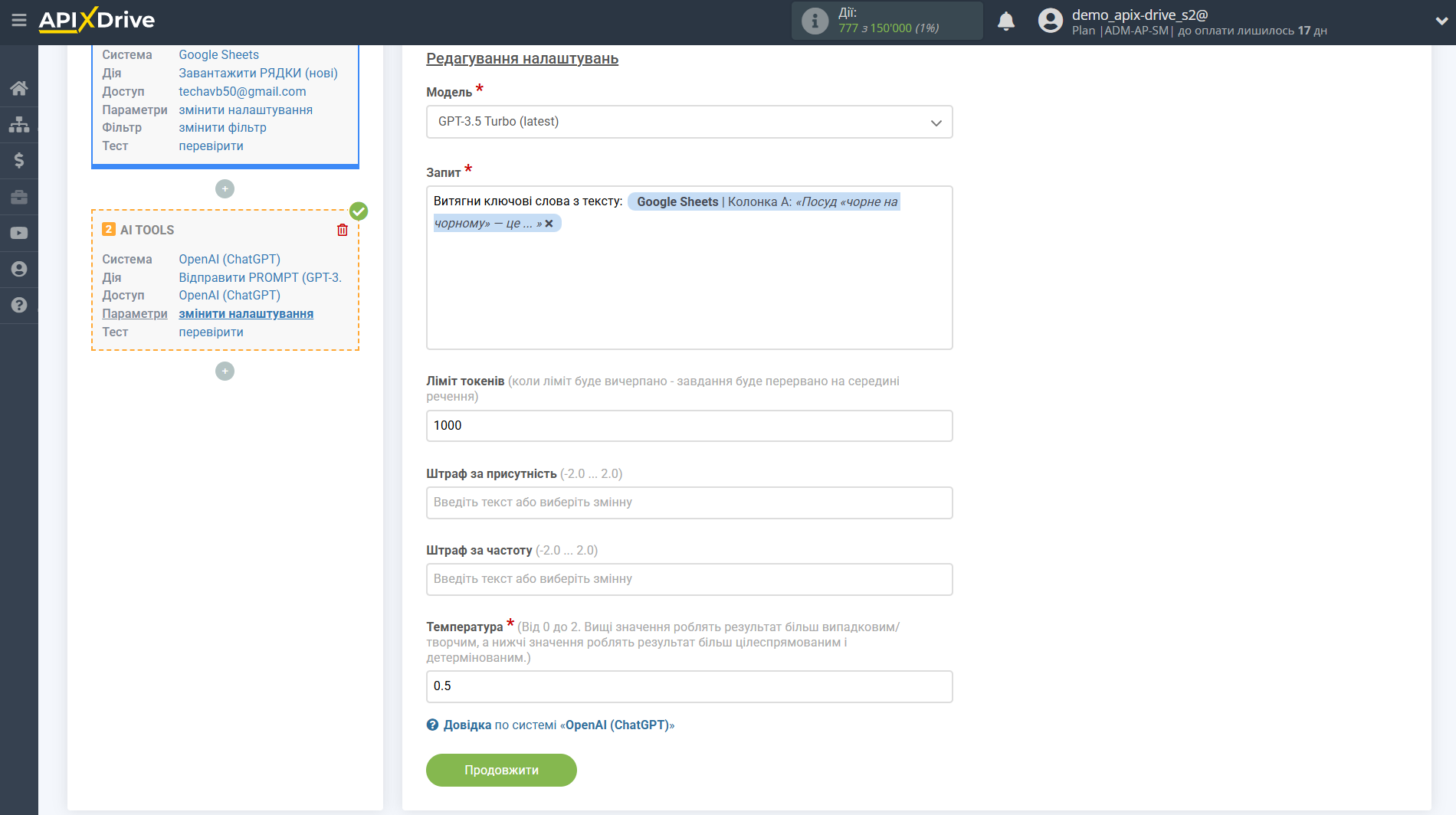Edit the Ліміт токенів field

(689, 426)
